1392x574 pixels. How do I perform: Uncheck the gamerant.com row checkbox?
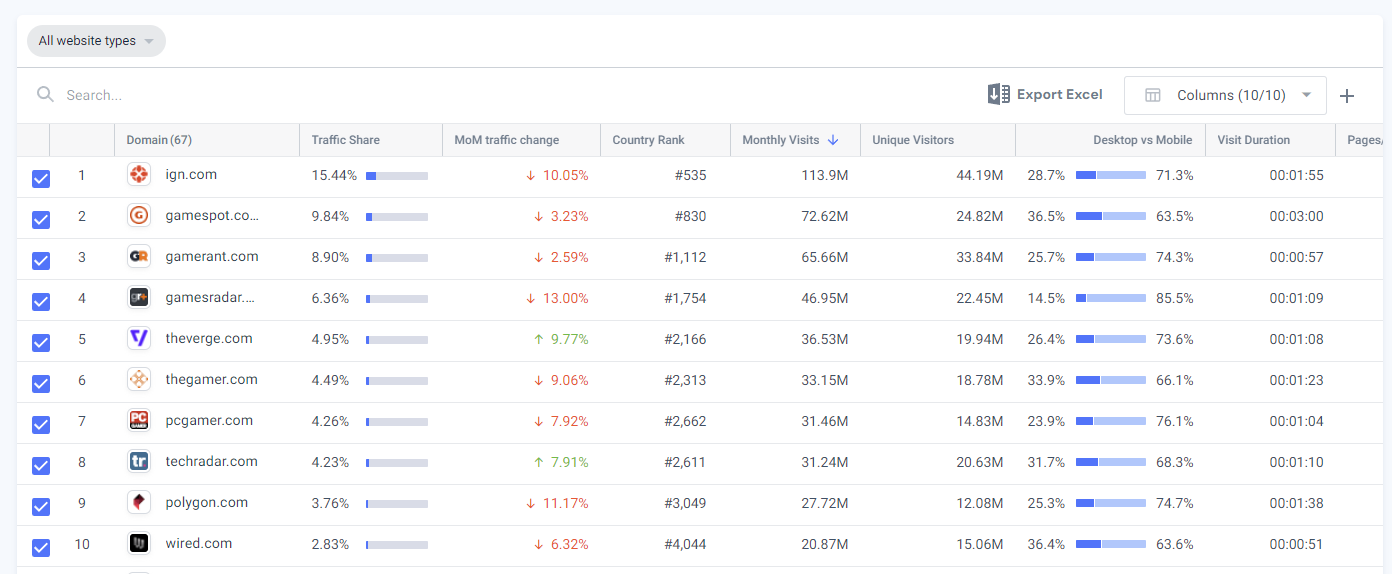pyautogui.click(x=41, y=261)
